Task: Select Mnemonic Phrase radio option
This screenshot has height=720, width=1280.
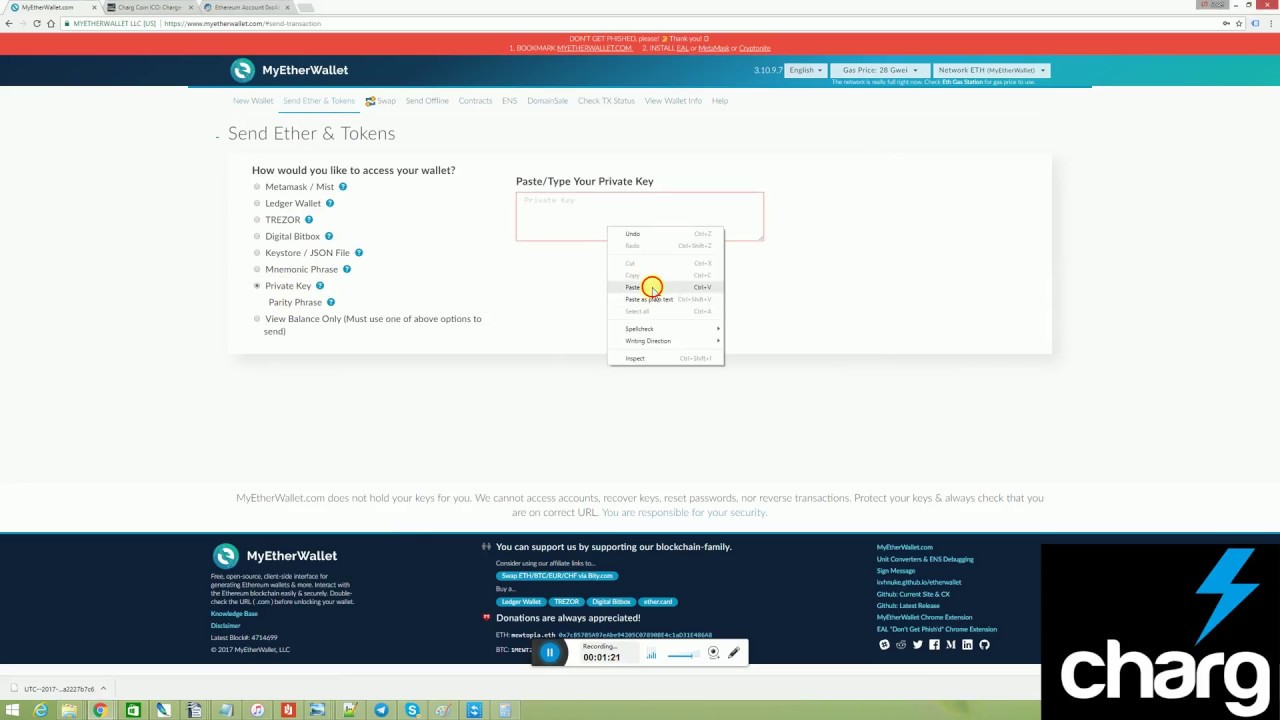Action: click(257, 269)
